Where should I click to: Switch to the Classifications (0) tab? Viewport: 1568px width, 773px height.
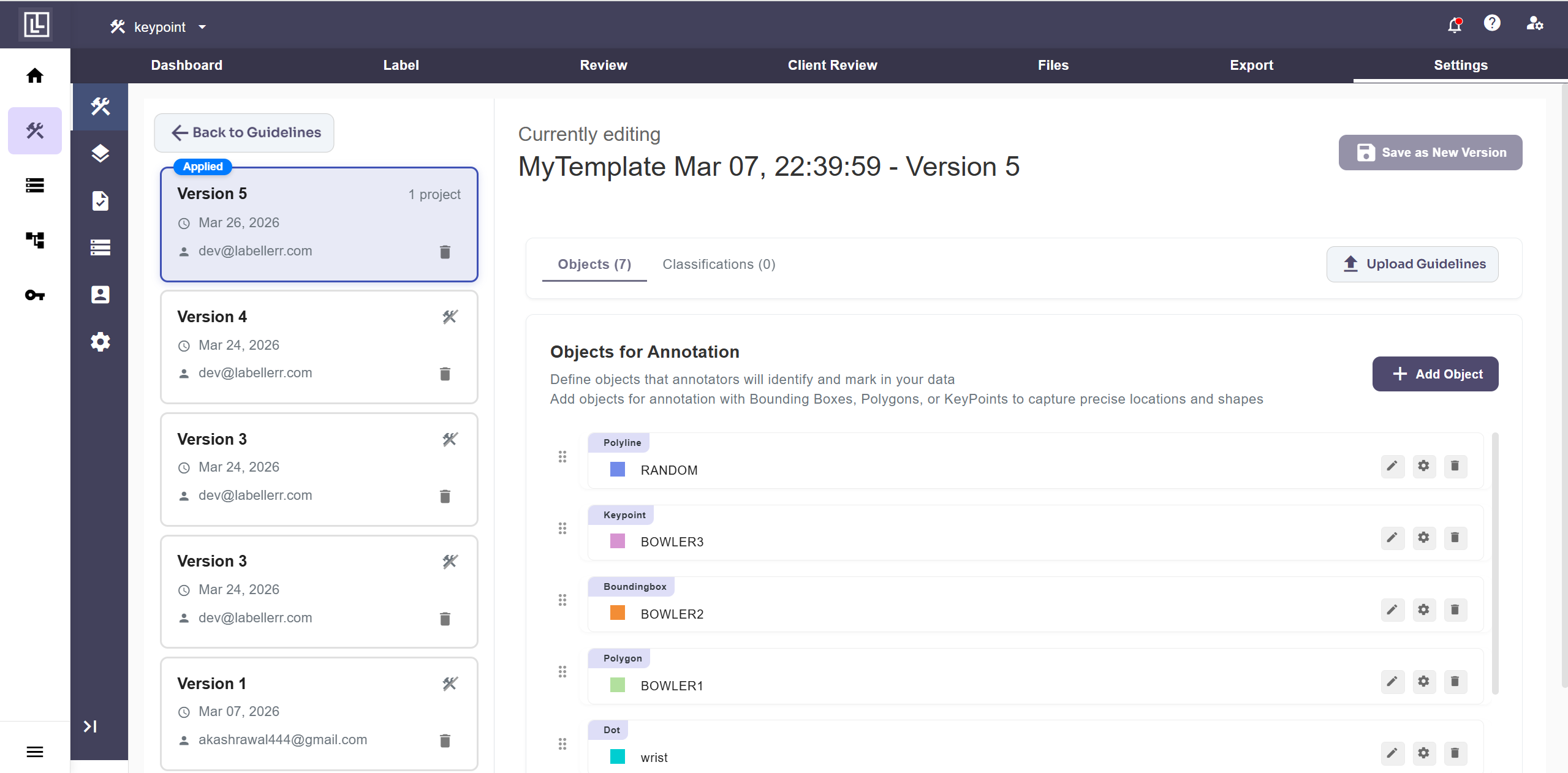click(719, 264)
